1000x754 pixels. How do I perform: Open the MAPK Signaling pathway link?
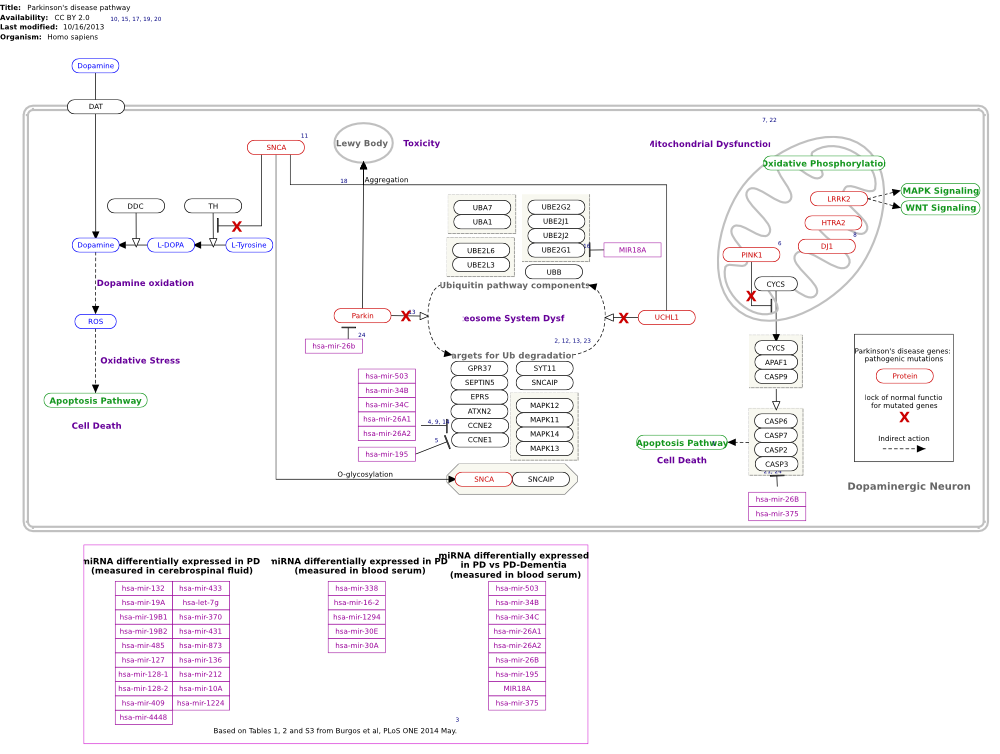(940, 190)
